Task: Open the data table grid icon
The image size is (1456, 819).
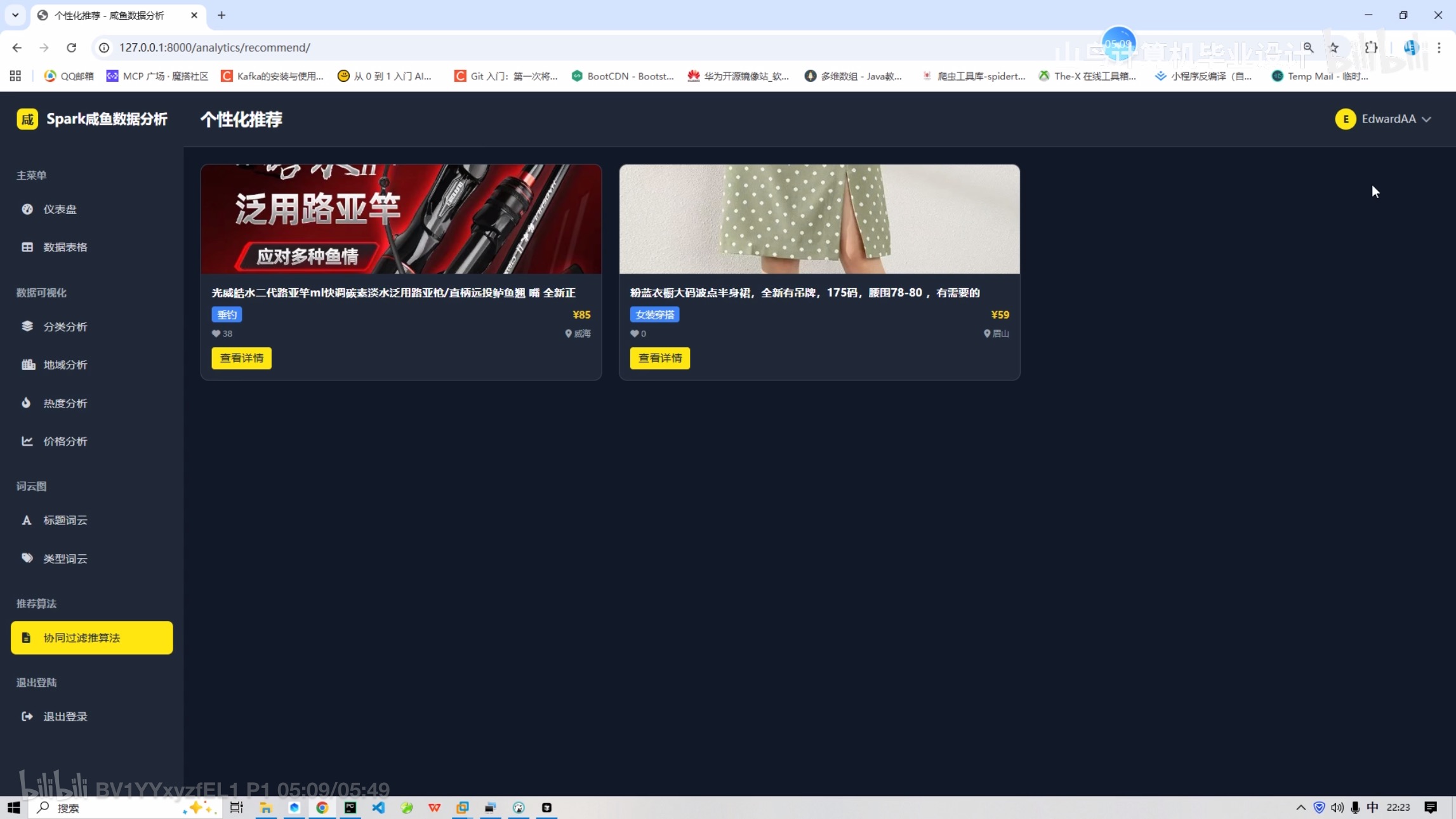Action: click(27, 247)
